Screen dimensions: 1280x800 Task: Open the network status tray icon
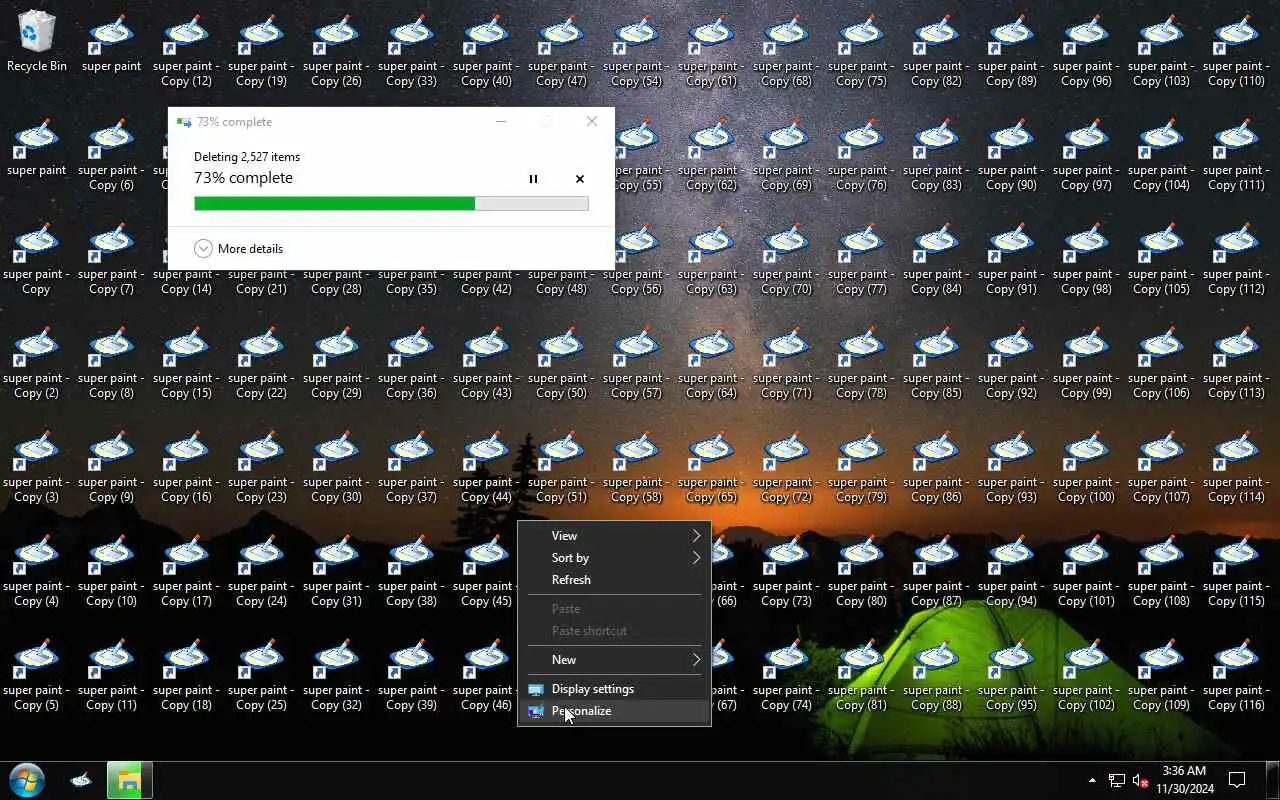coord(1116,780)
